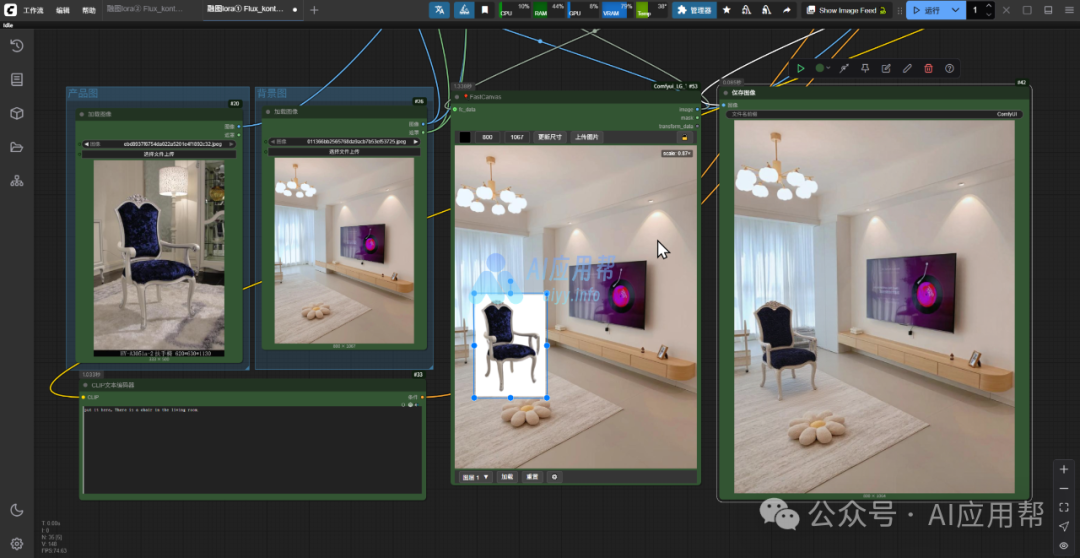This screenshot has width=1080, height=558.
Task: Click the black color swatch in FastCanvas
Action: (x=465, y=137)
